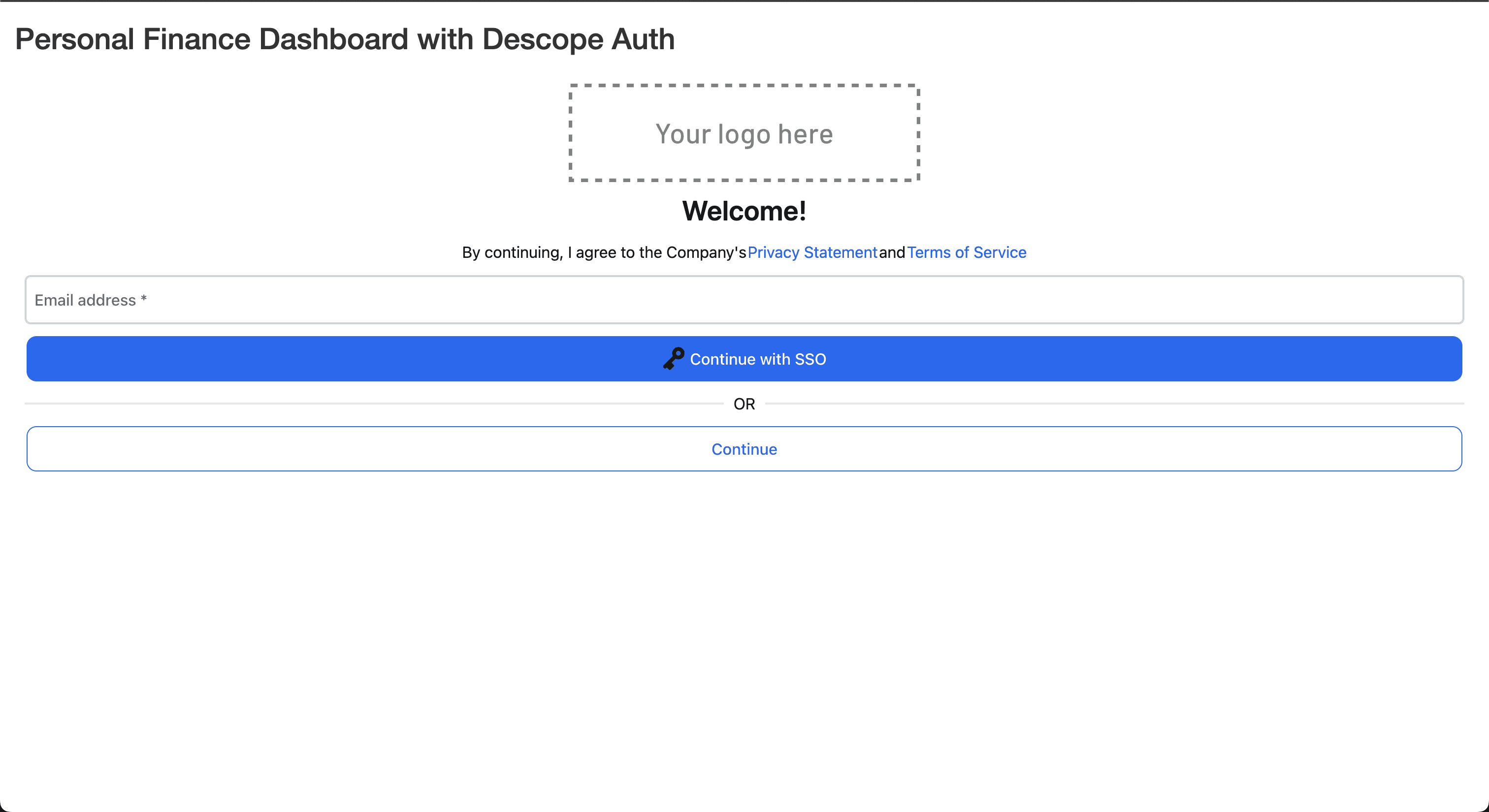Screen dimensions: 1489x812
Task: Click the OR divider label
Action: click(744, 404)
